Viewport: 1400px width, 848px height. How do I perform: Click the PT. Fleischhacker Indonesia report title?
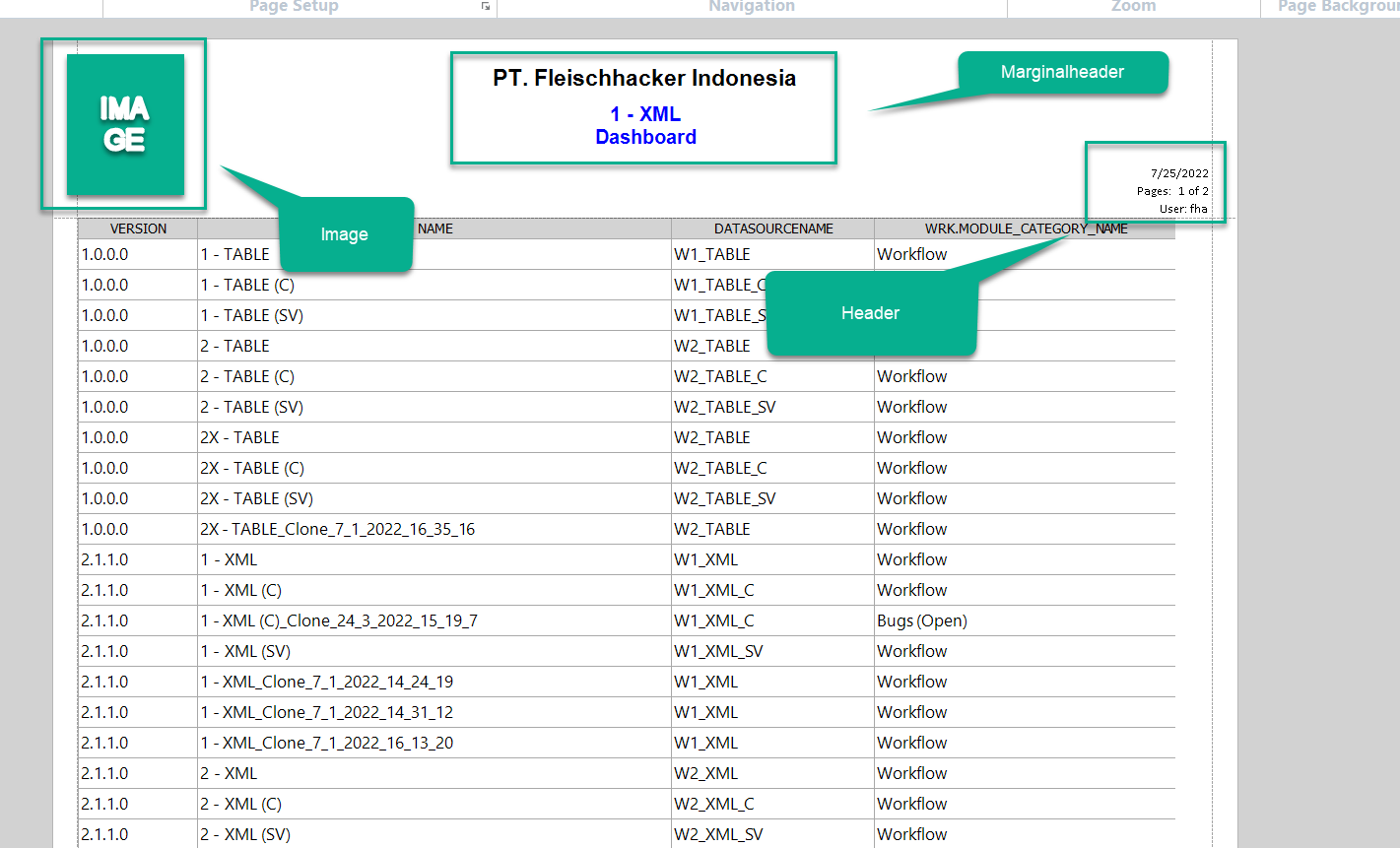(x=644, y=79)
